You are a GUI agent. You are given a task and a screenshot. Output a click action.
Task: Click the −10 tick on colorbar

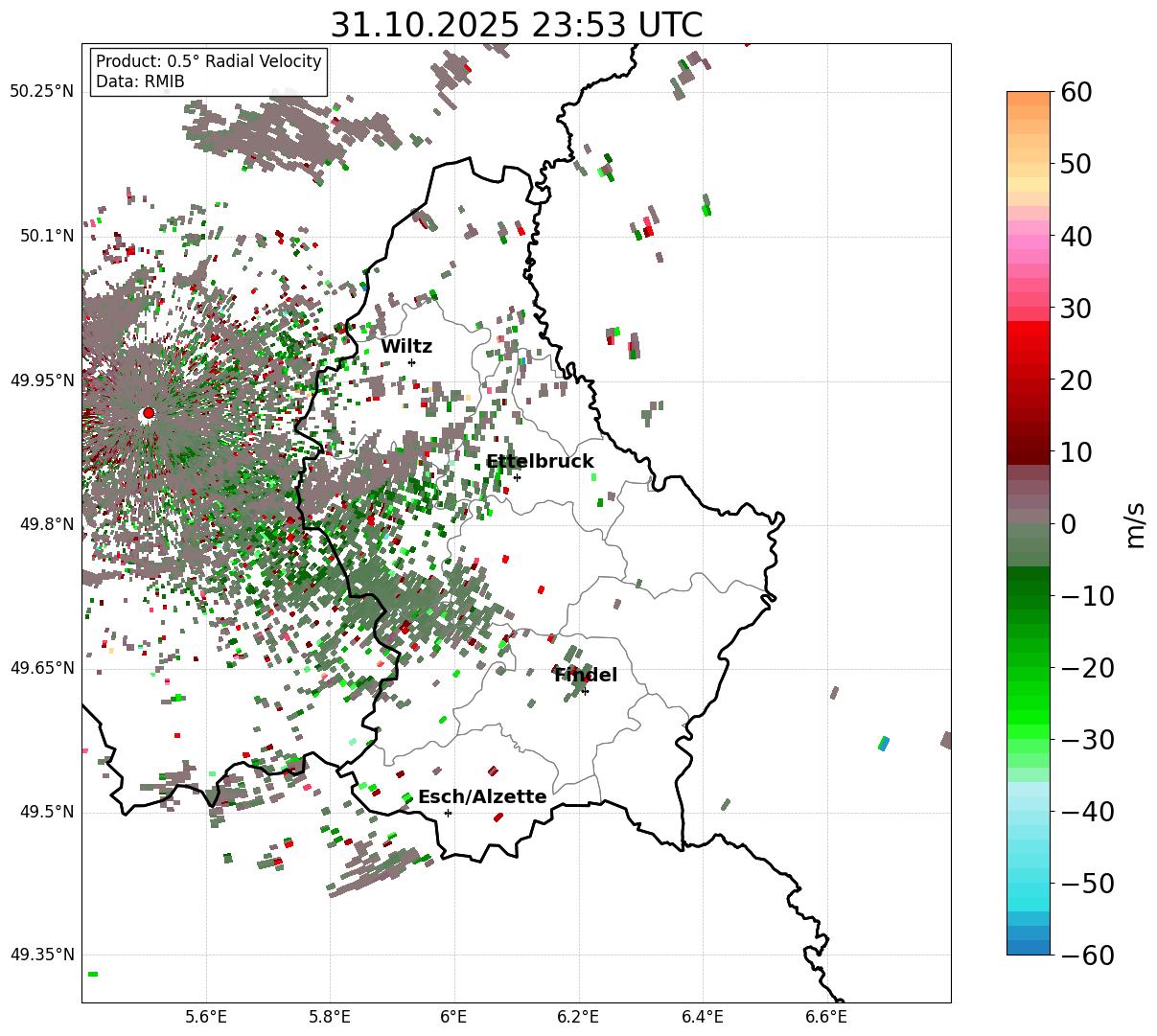pyautogui.click(x=1087, y=596)
